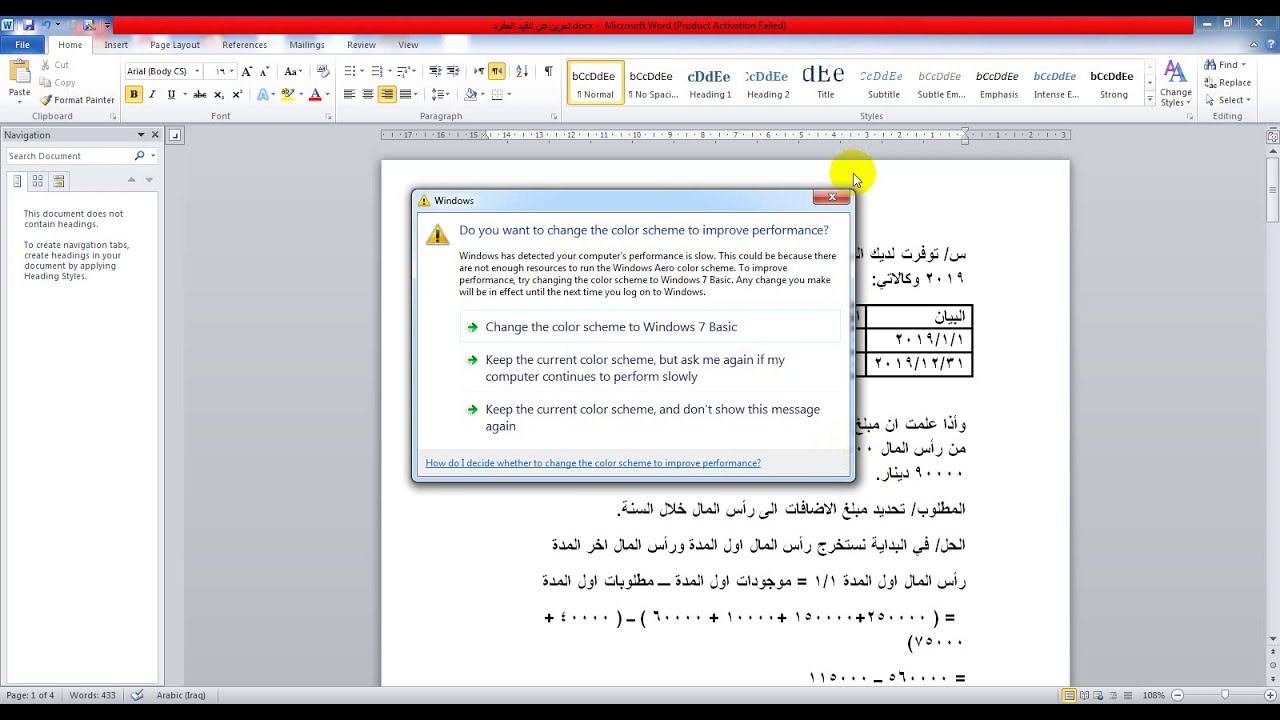Clear formatting from the selection
Image resolution: width=1280 pixels, height=720 pixels.
tap(323, 71)
